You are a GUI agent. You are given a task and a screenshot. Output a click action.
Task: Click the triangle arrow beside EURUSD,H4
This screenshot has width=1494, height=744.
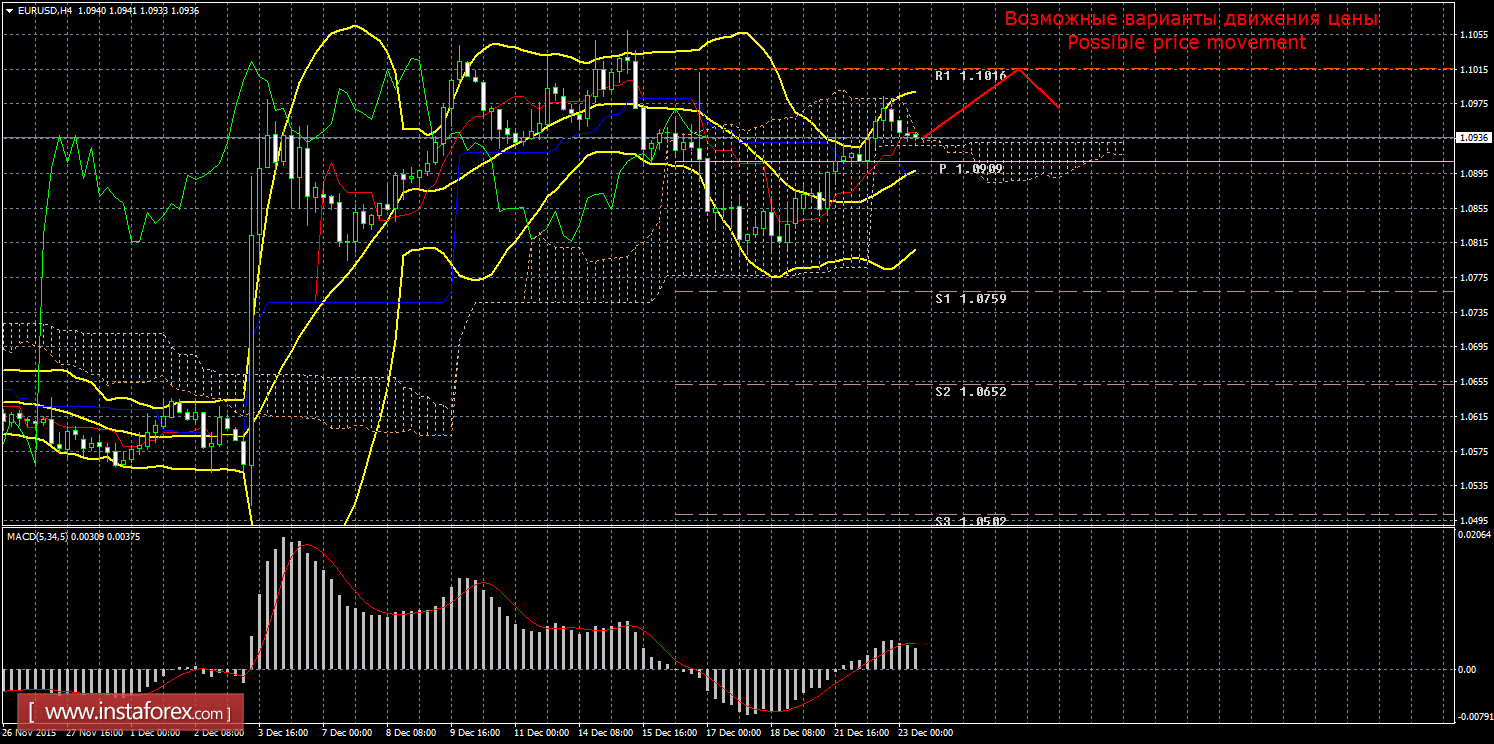(9, 9)
